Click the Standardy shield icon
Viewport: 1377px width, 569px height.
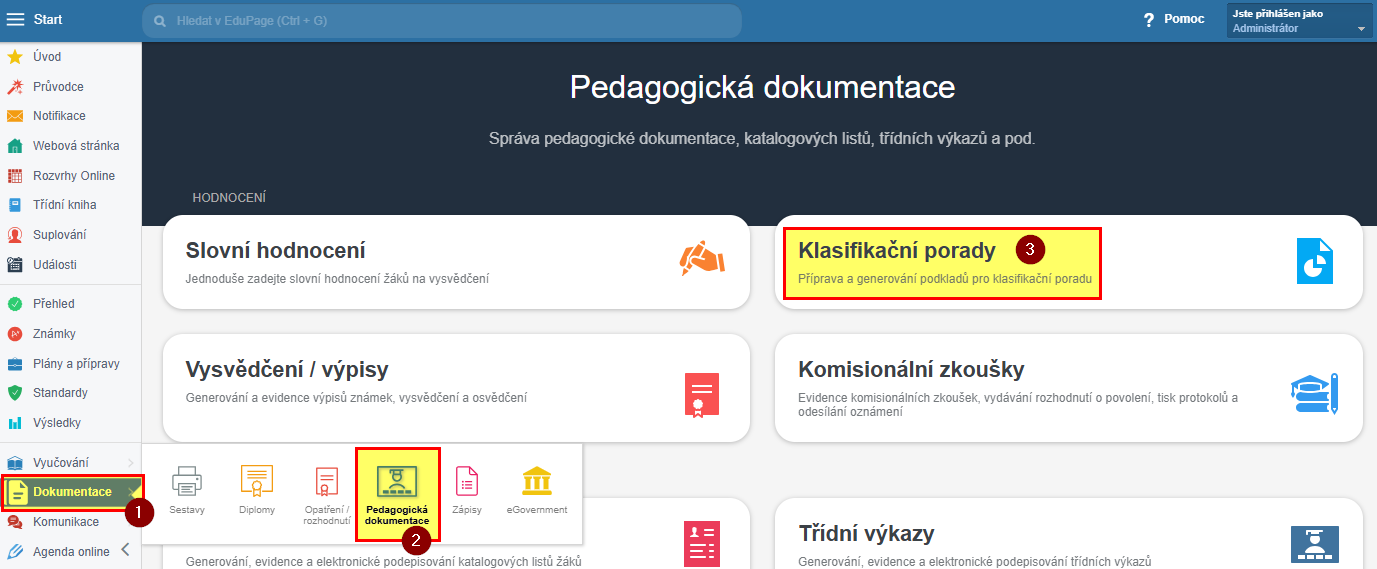pos(15,393)
